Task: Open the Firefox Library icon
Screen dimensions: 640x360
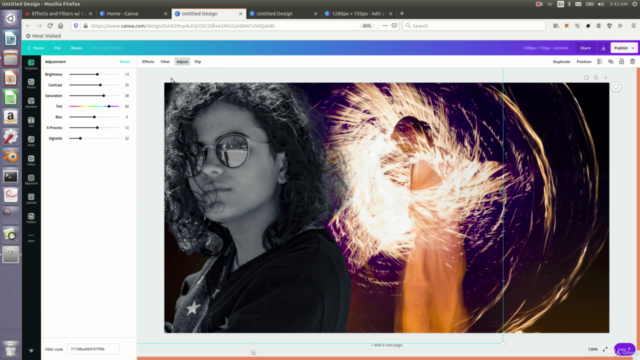Action: [556, 26]
